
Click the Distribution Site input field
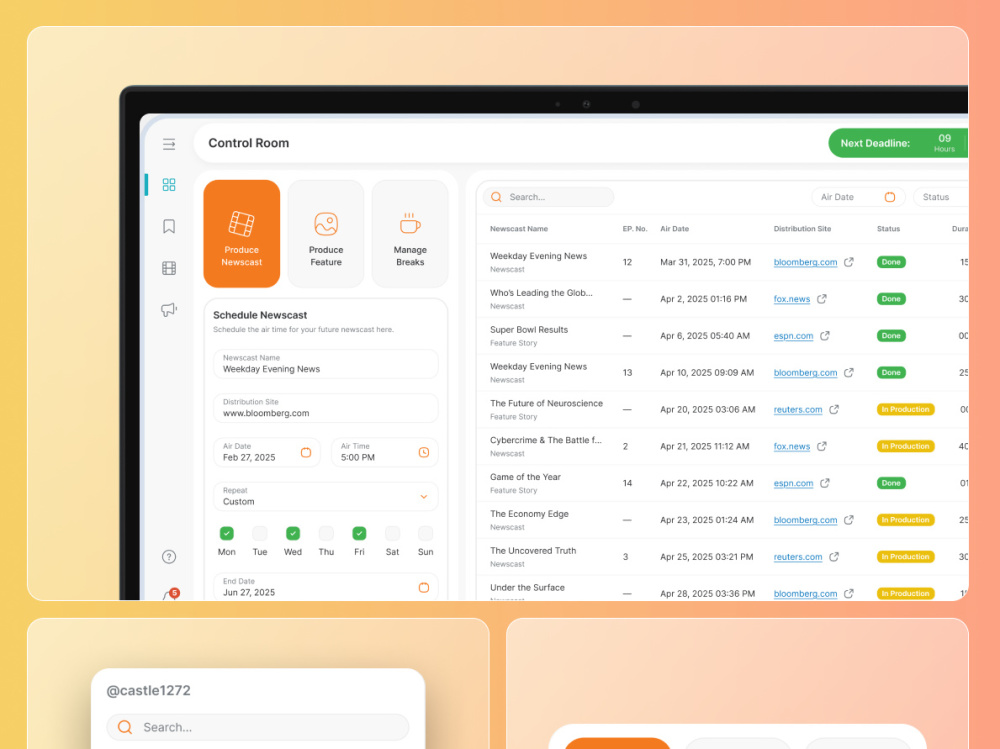click(x=326, y=408)
